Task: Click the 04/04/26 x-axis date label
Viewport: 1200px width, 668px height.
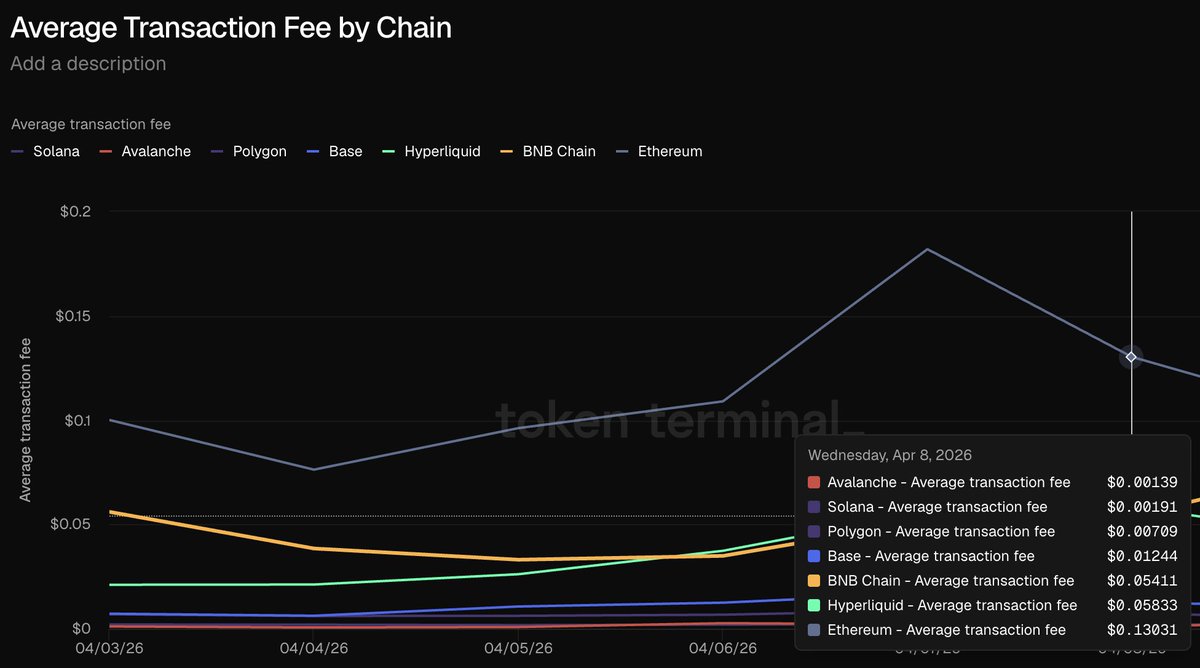Action: [314, 649]
